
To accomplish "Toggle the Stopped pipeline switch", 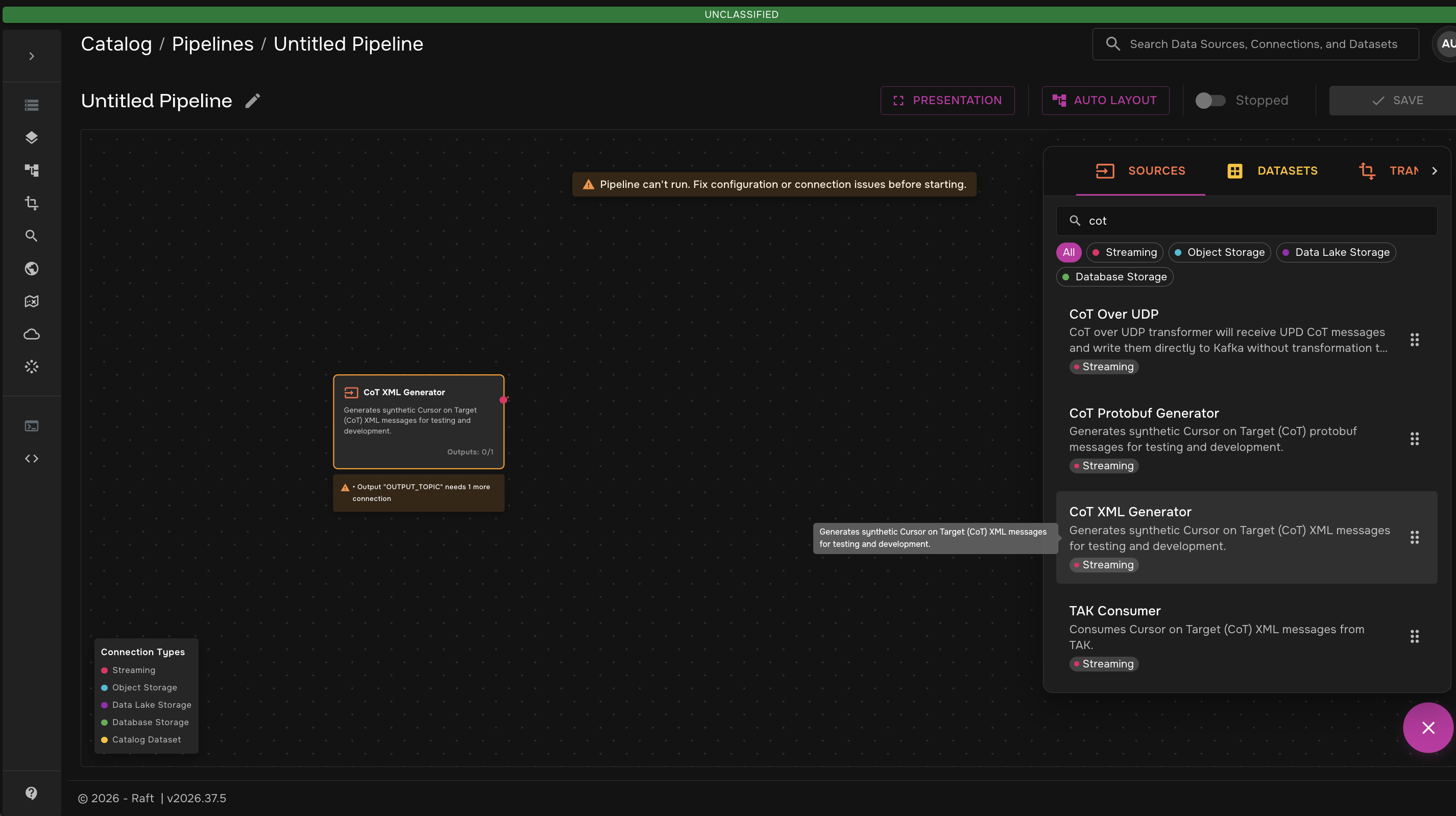I will (1210, 101).
